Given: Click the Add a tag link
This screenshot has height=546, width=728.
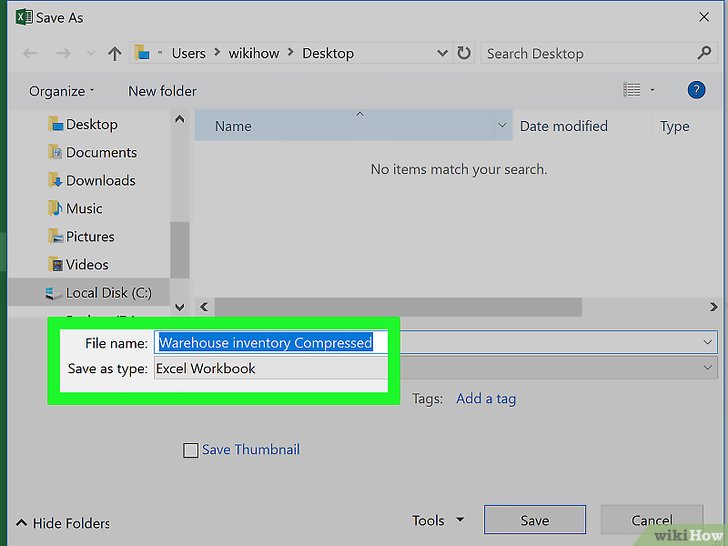Looking at the screenshot, I should click(x=486, y=398).
